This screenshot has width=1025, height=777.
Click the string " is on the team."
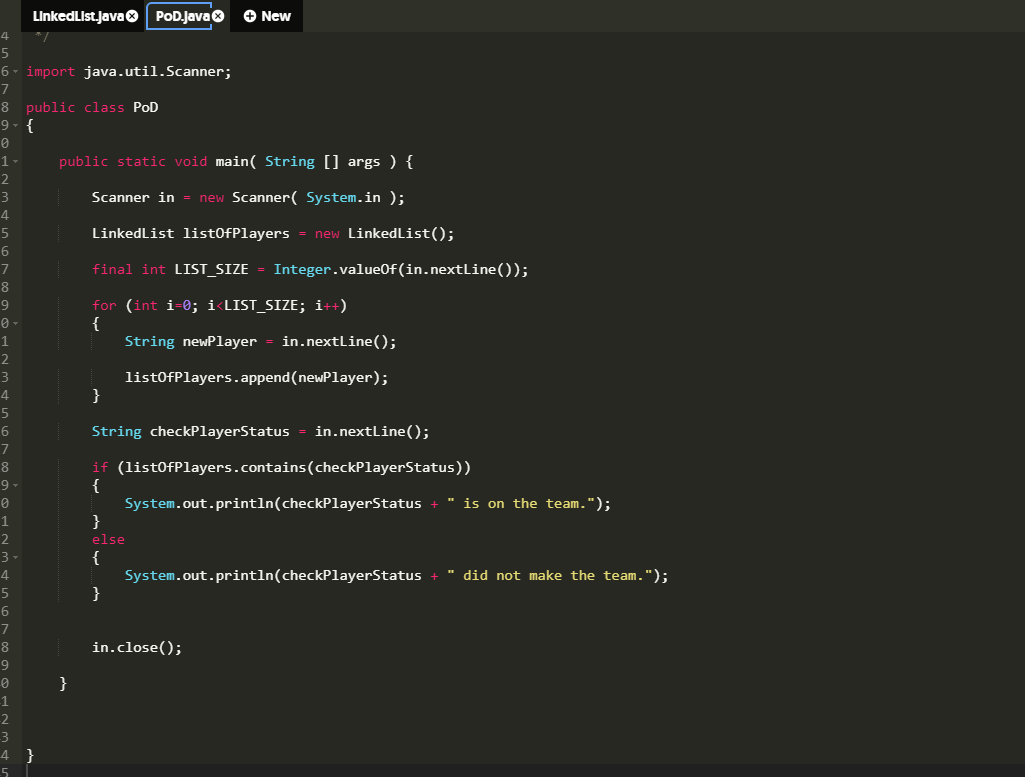(x=521, y=503)
